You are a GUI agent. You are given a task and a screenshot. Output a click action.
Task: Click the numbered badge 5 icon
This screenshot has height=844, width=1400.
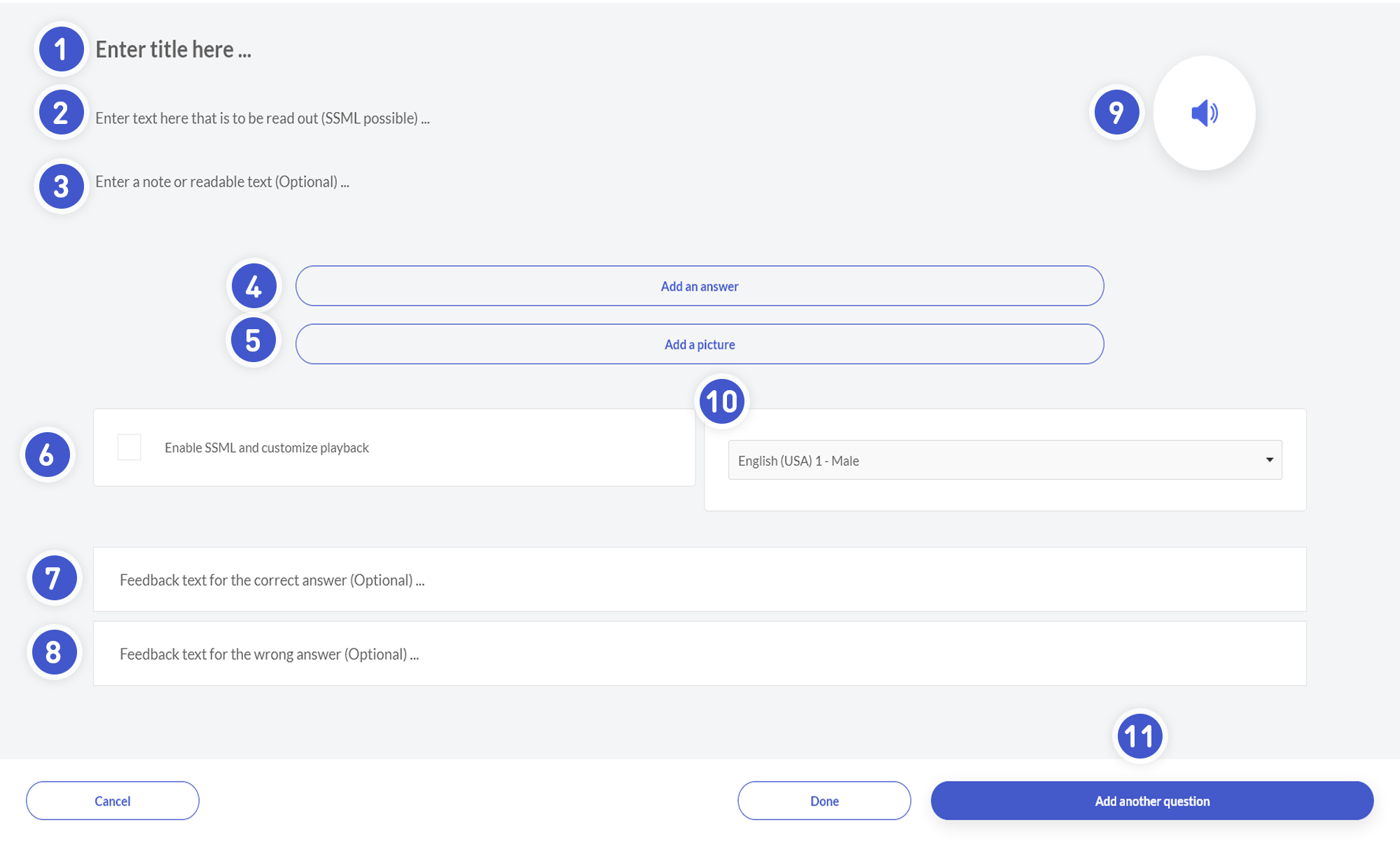[253, 340]
